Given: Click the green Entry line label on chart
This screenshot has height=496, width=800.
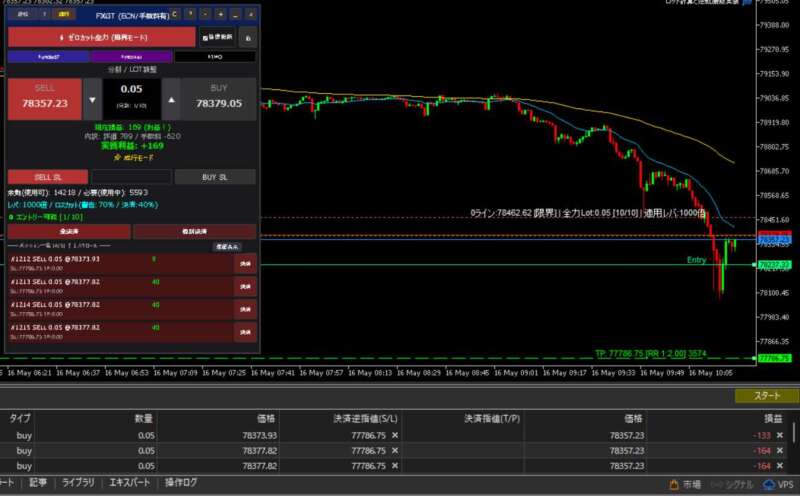Looking at the screenshot, I should point(696,260).
